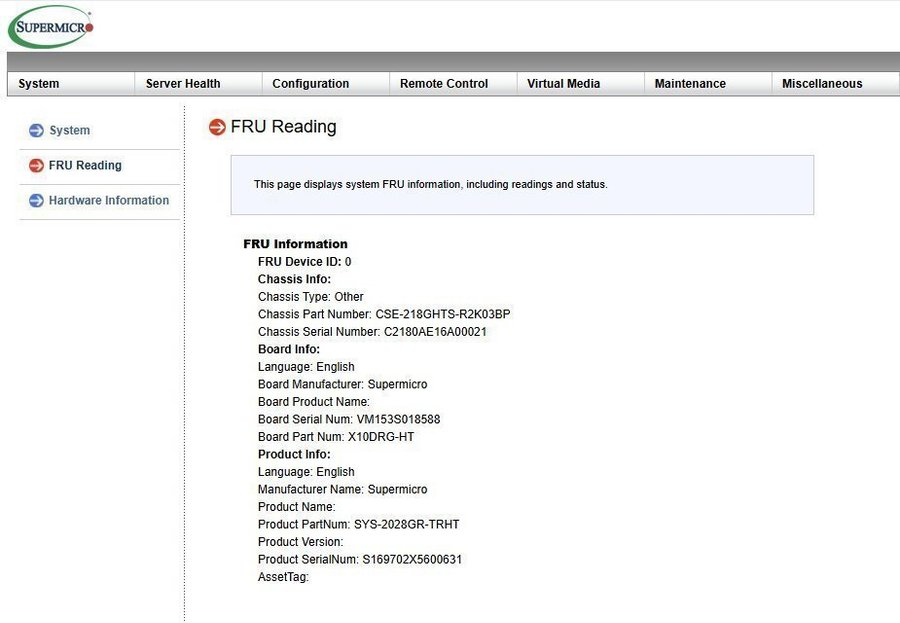Viewport: 900px width, 623px height.
Task: Click the blue arrow icon beside Hardware Information
Action: pos(36,201)
